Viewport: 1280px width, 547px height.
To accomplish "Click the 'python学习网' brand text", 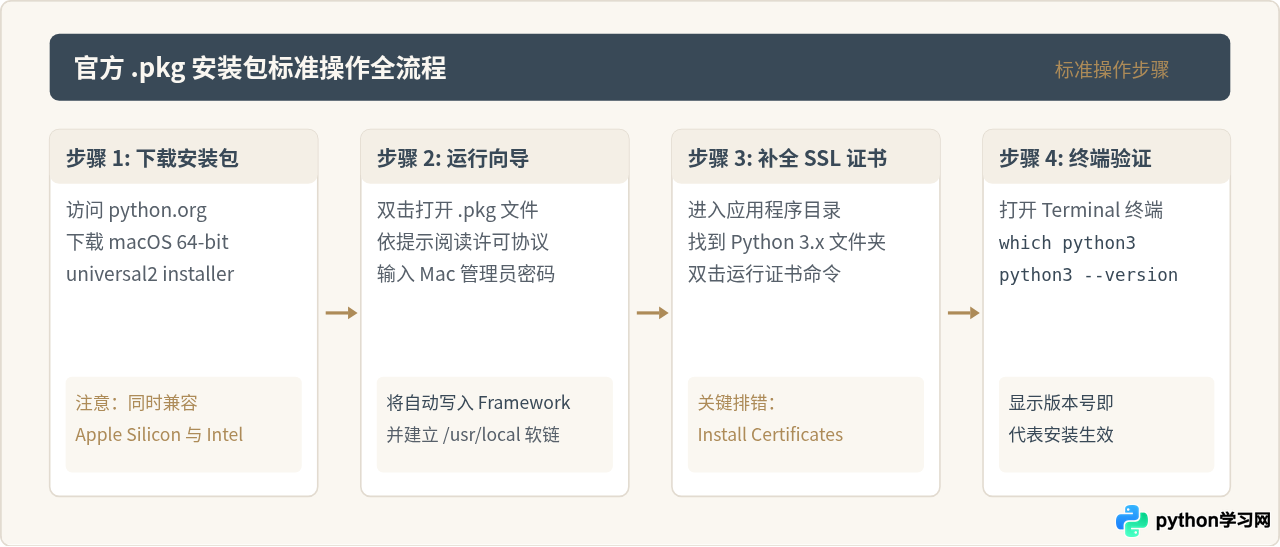I will [1213, 521].
